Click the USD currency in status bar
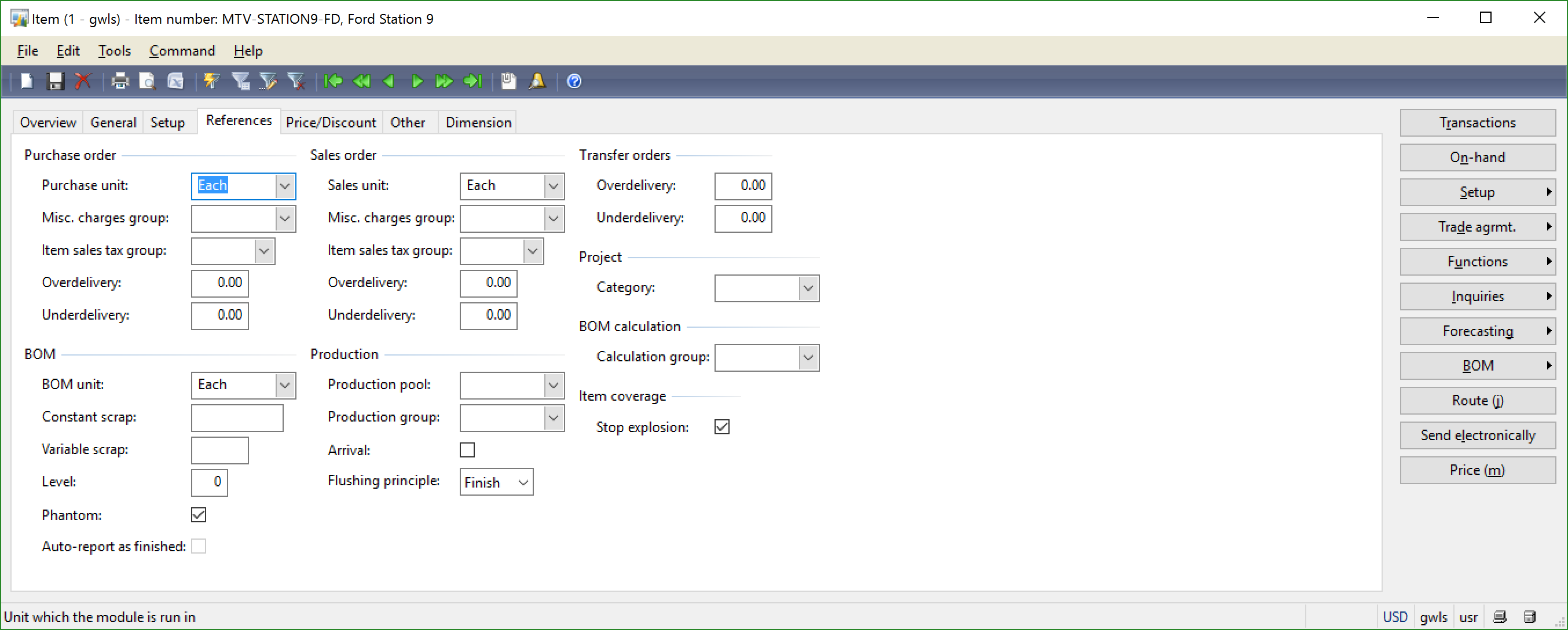The width and height of the screenshot is (1568, 630). (1395, 617)
